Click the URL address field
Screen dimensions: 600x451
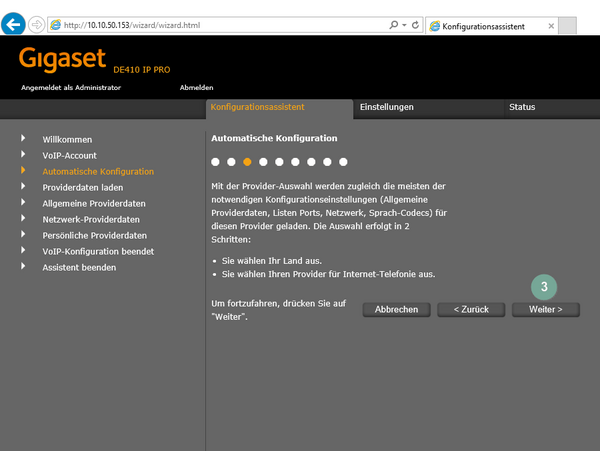(x=220, y=24)
